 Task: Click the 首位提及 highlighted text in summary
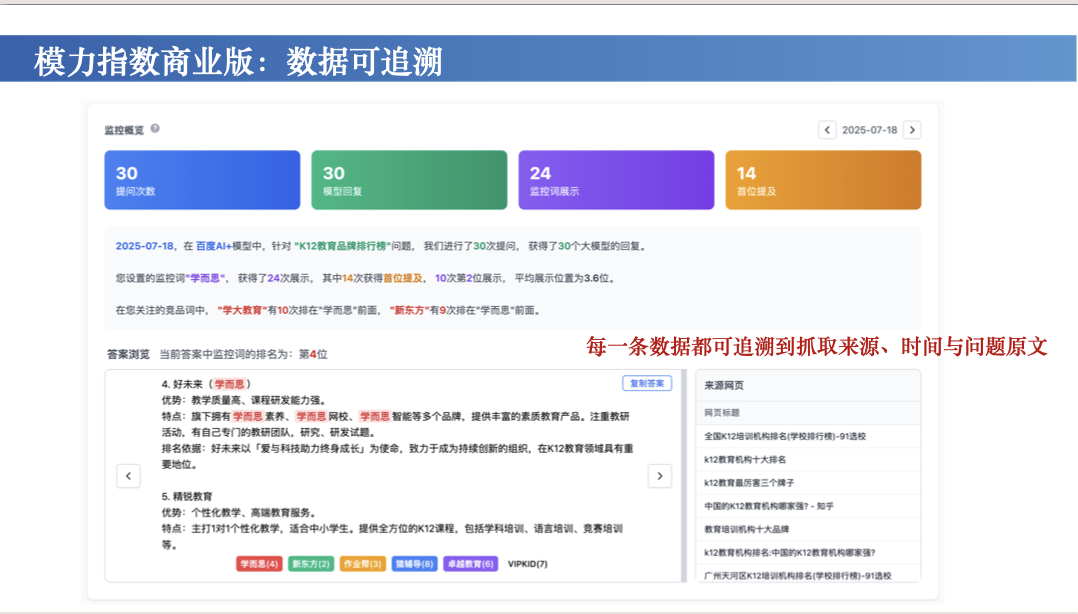click(403, 278)
